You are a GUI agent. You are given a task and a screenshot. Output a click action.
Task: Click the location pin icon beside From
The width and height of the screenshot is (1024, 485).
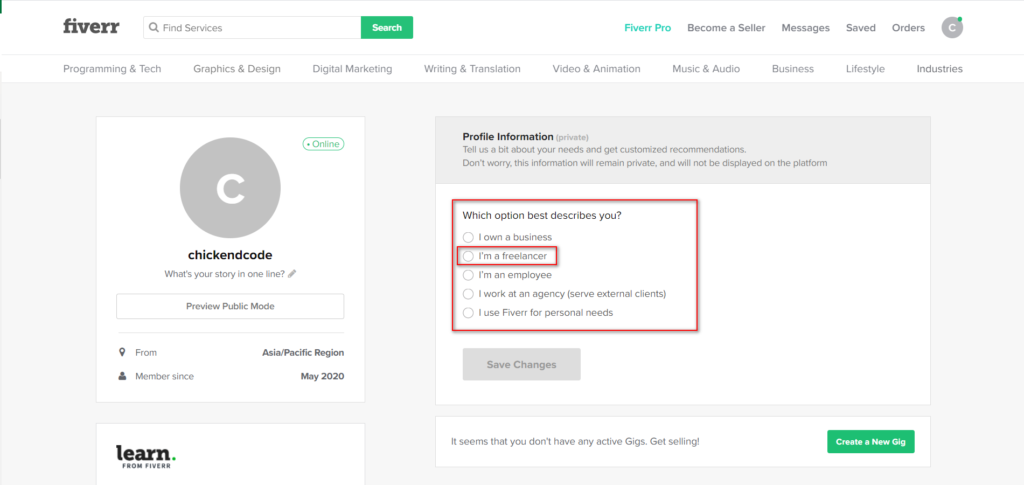pyautogui.click(x=121, y=352)
